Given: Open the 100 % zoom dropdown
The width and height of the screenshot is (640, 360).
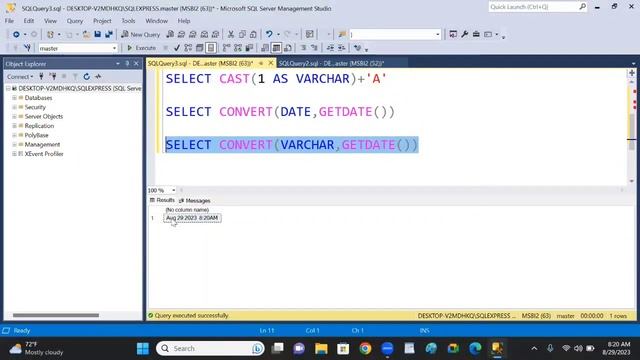Looking at the screenshot, I should (173, 190).
